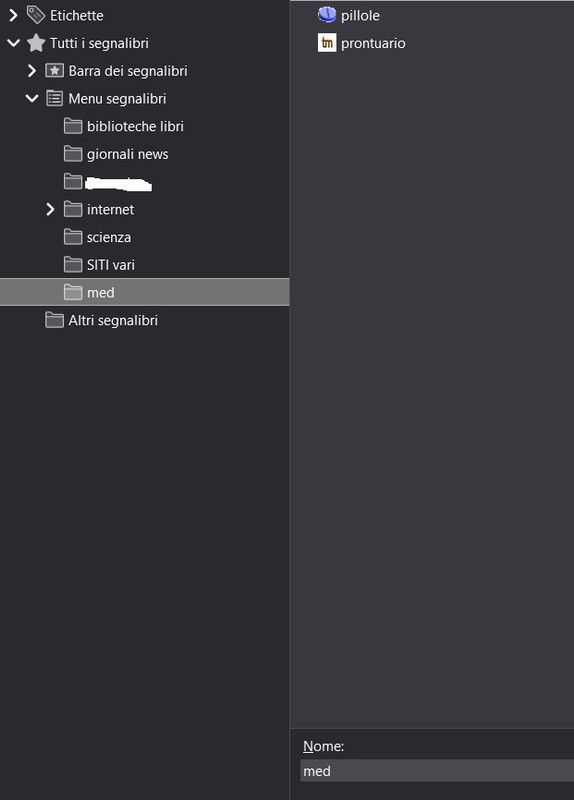Open the Altri segnalibri folder
The width and height of the screenshot is (574, 800).
tap(113, 320)
